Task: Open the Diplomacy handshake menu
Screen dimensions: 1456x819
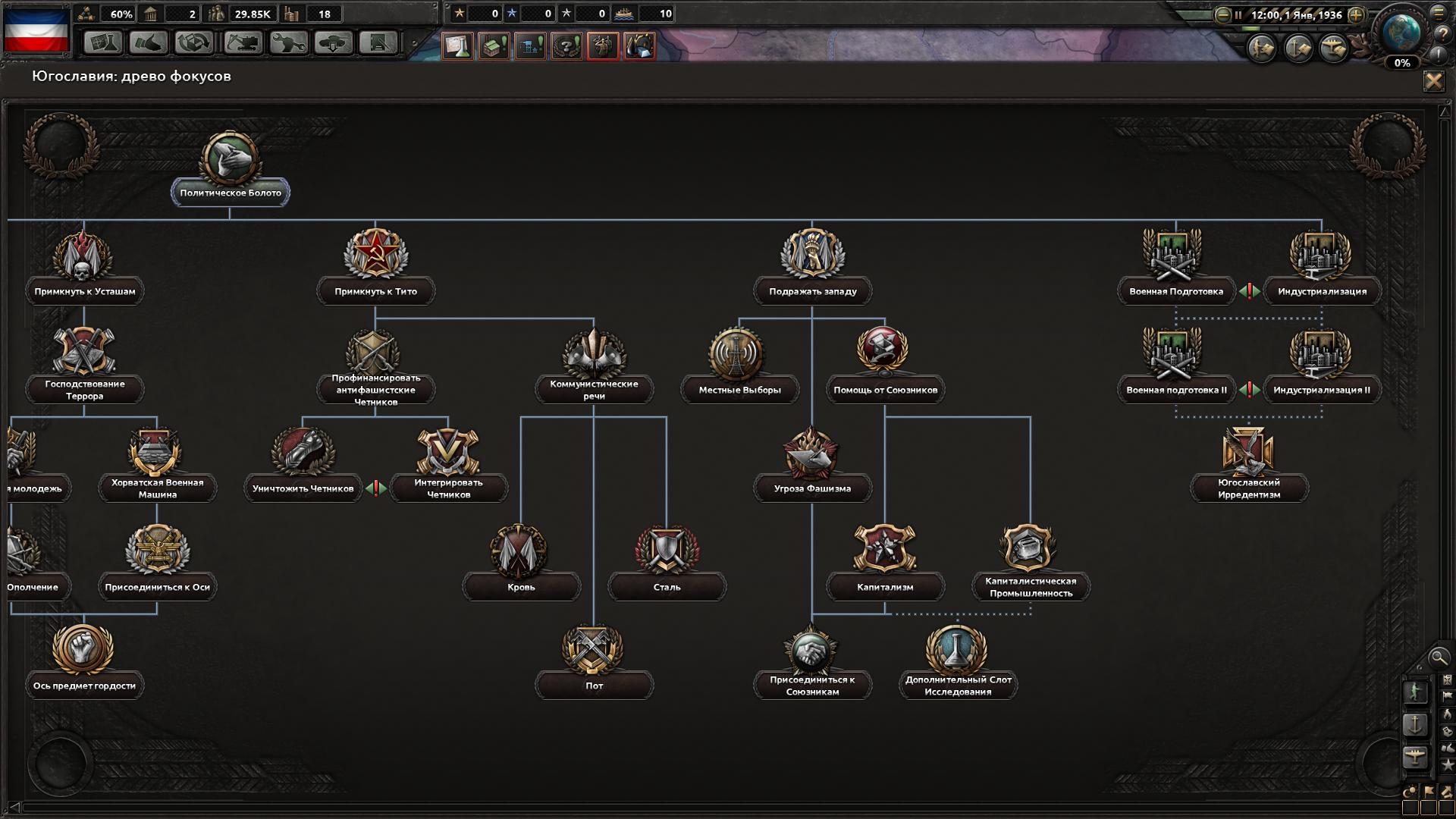Action: pyautogui.click(x=149, y=42)
